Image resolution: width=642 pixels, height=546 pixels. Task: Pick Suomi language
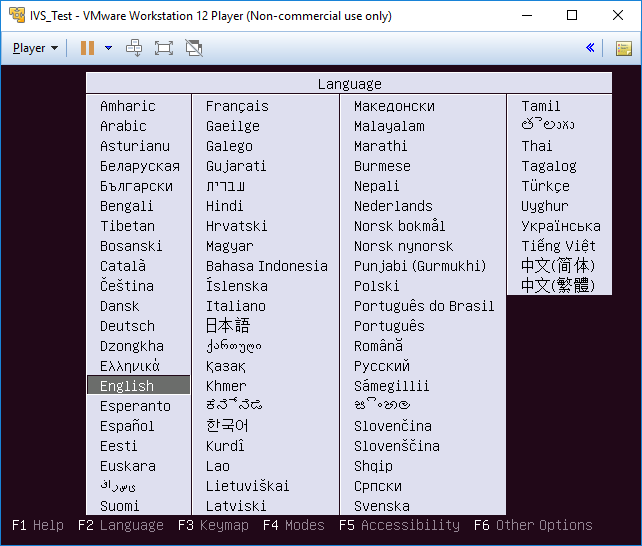(x=120, y=506)
